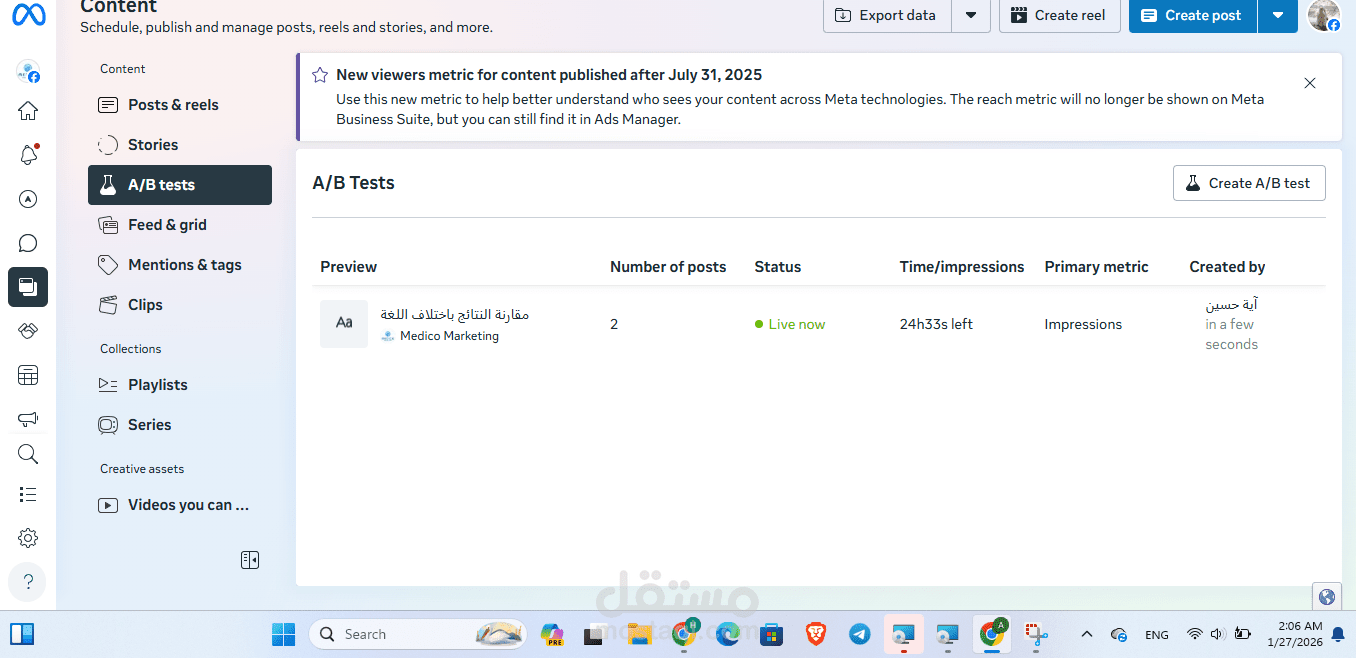Open the Ads megaphone icon in left rail
This screenshot has height=658, width=1356.
(x=28, y=419)
